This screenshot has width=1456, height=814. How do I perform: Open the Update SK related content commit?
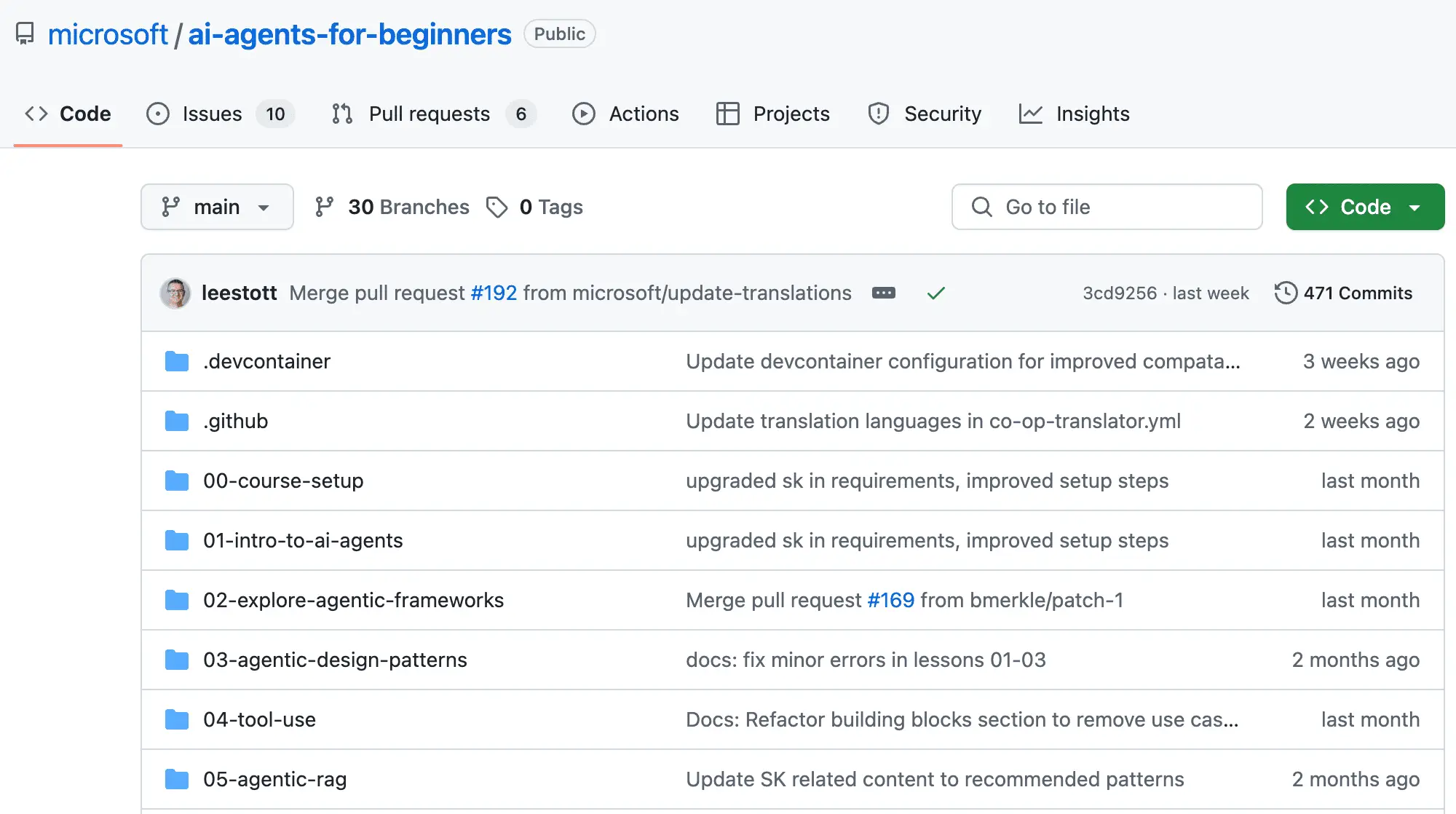pyautogui.click(x=935, y=779)
